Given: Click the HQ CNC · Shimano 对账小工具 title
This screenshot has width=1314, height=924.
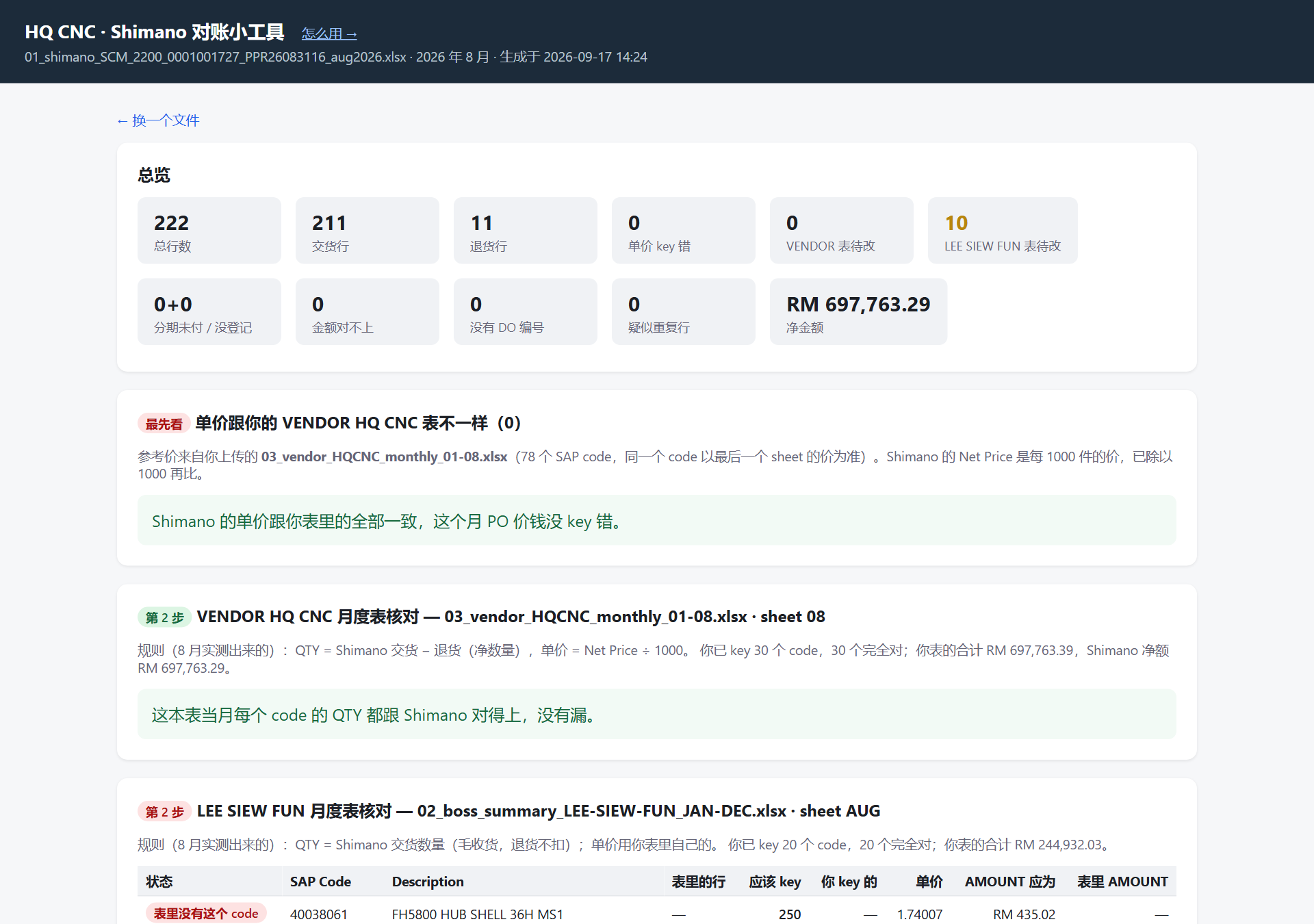Looking at the screenshot, I should pyautogui.click(x=155, y=32).
